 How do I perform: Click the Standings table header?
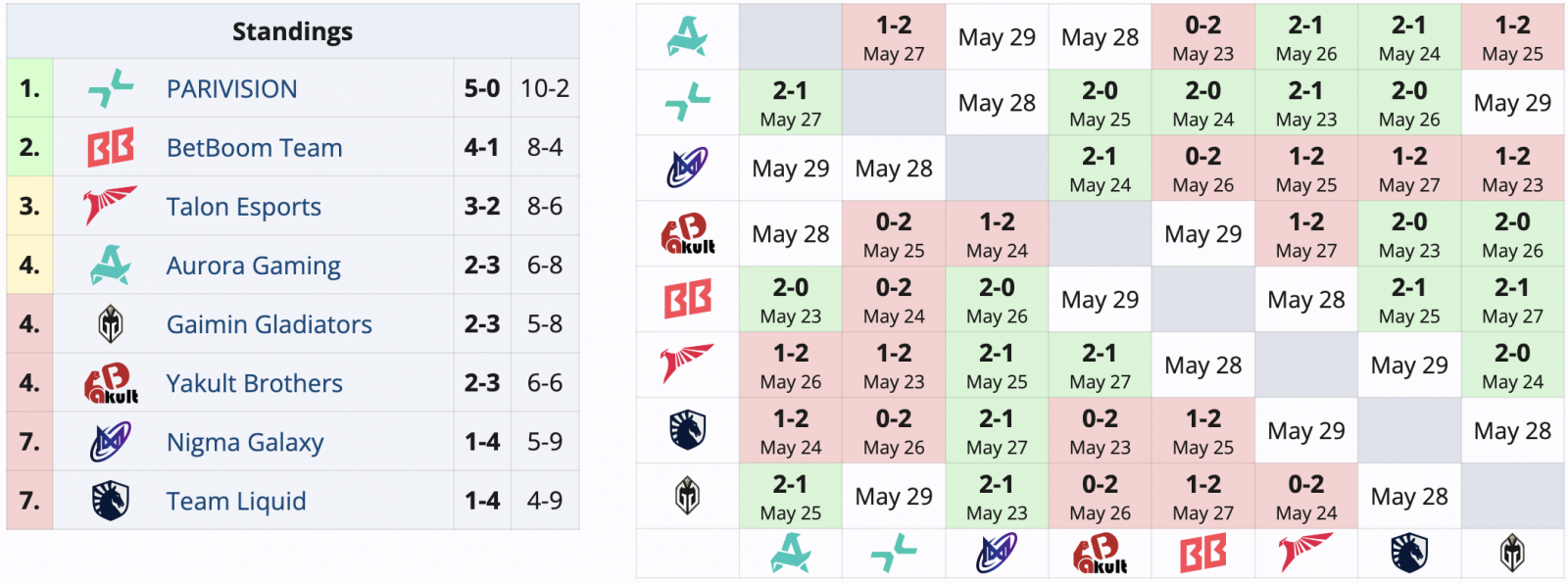(293, 31)
